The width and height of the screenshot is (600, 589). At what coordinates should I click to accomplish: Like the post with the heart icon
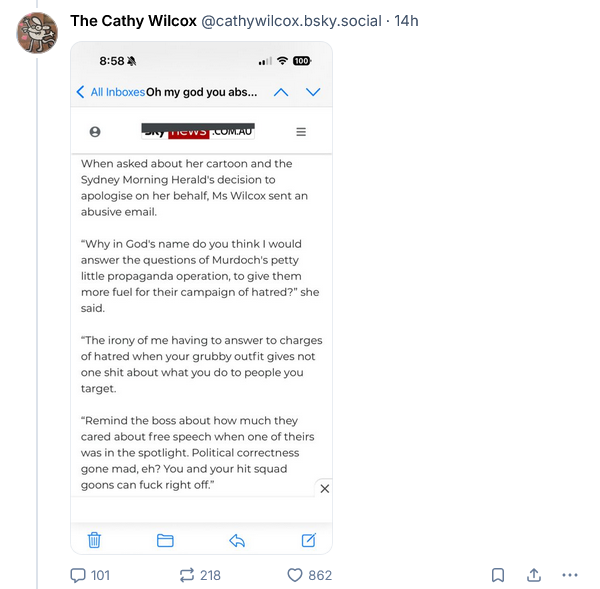click(x=295, y=575)
